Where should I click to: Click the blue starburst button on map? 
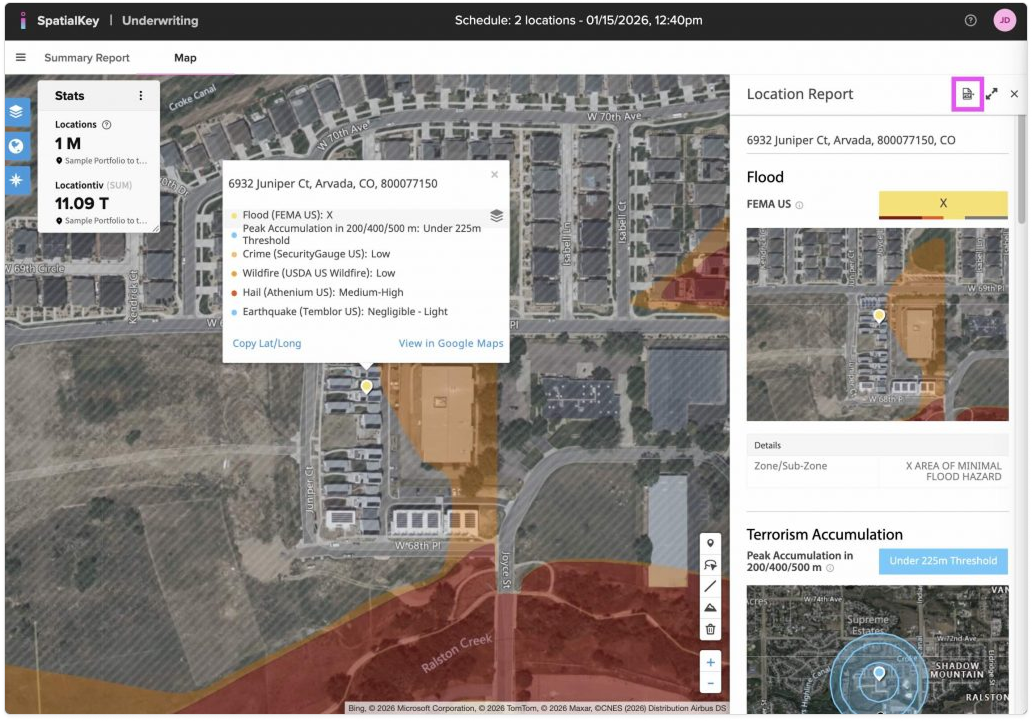point(18,181)
